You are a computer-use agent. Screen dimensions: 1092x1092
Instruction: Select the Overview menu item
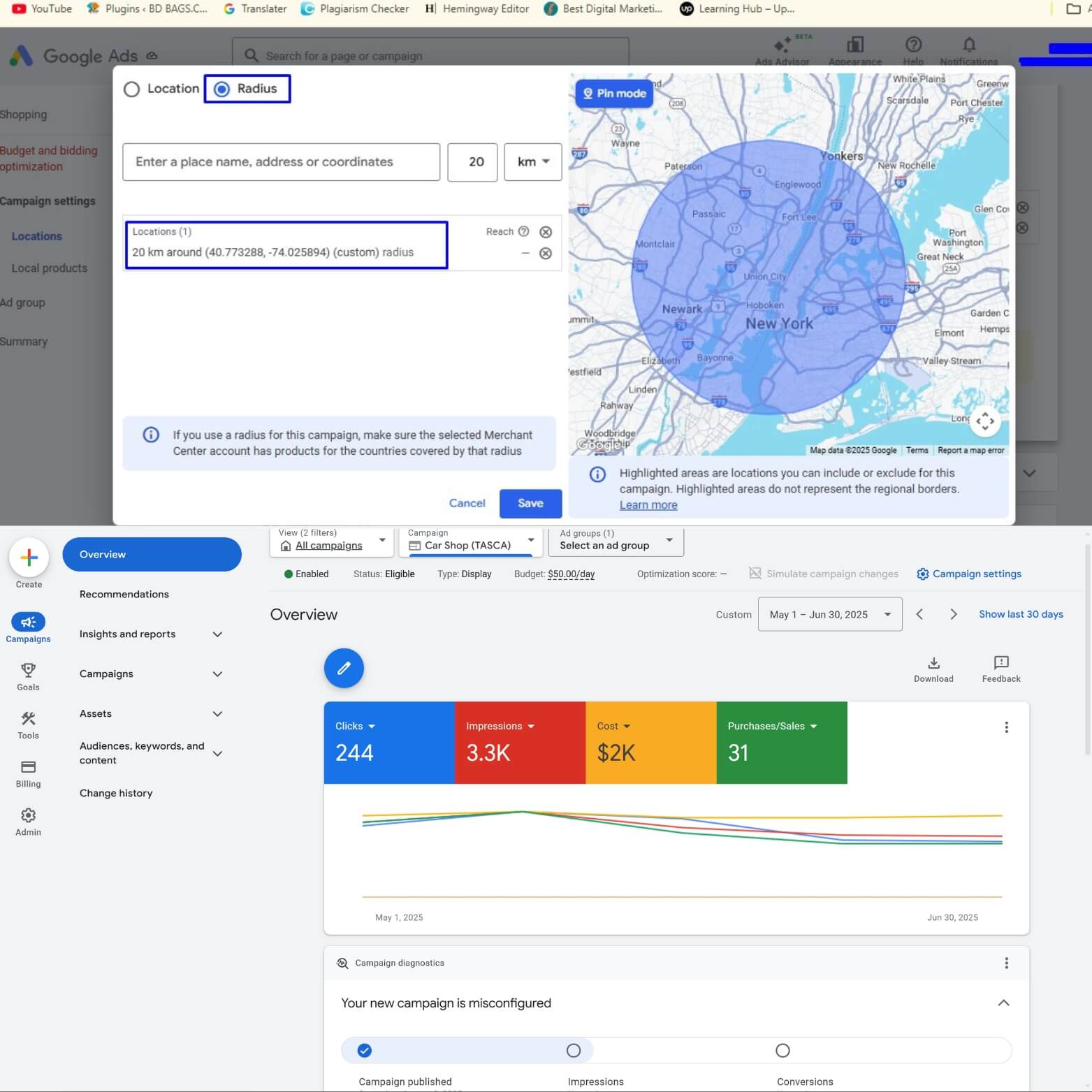(x=152, y=555)
